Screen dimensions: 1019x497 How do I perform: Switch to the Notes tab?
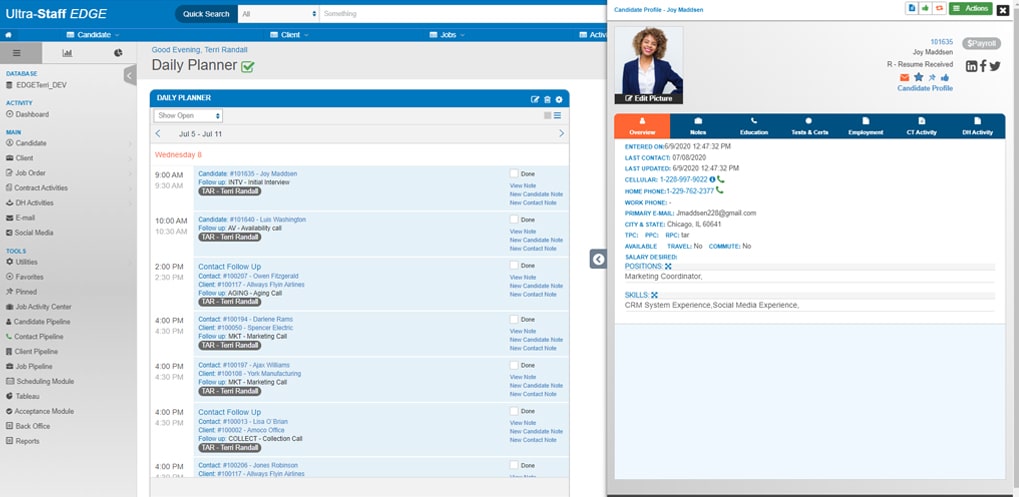[698, 126]
